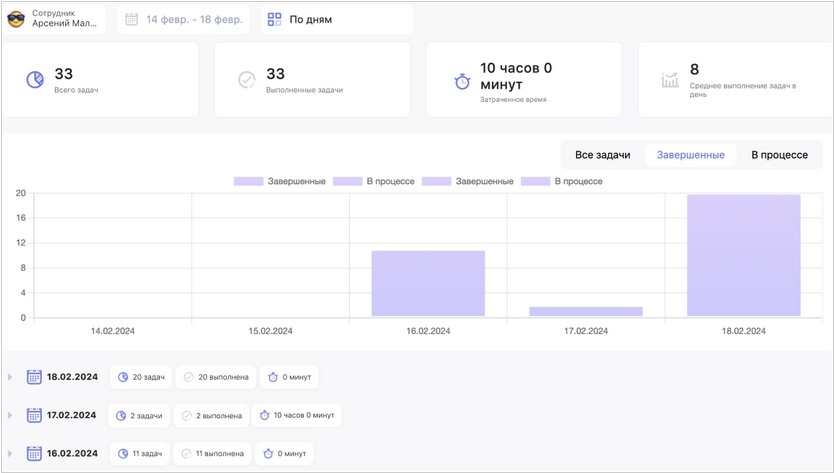This screenshot has width=834, height=473.
Task: Click the bar chart icon on average tasks card
Action: tap(670, 80)
